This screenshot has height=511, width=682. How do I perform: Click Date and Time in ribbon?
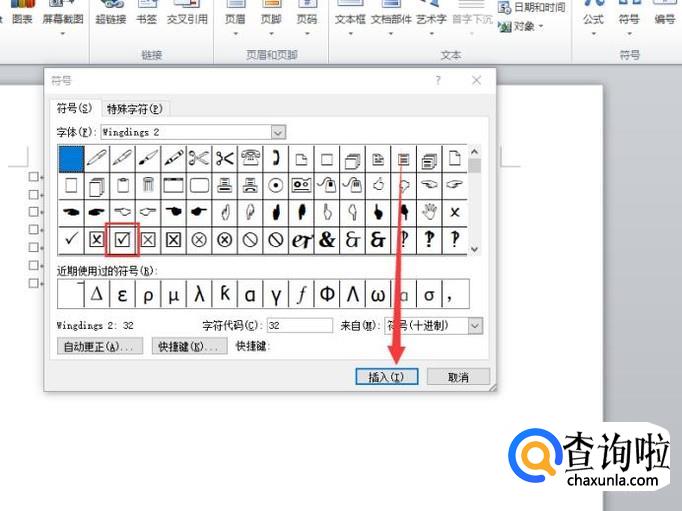pyautogui.click(x=532, y=7)
